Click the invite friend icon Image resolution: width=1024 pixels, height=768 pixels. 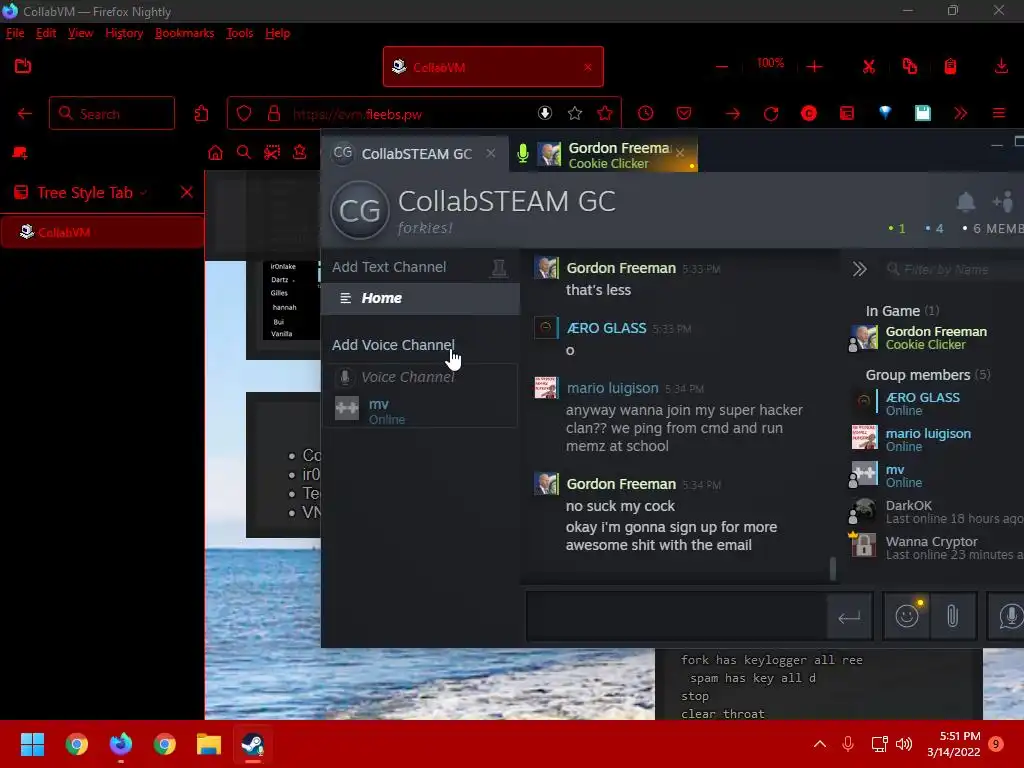click(x=1003, y=202)
